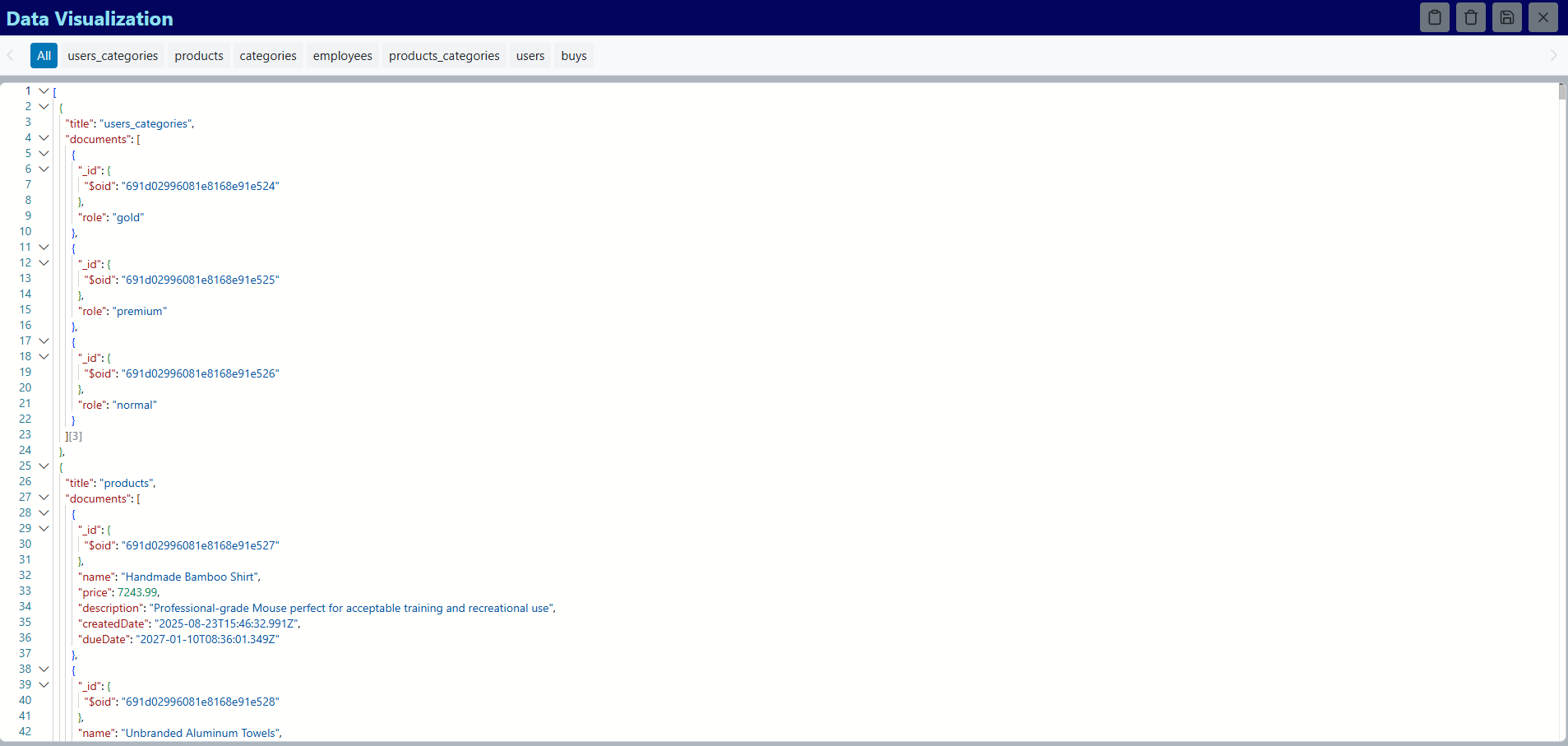Click the price value 7243.99
1568x746 pixels.
(137, 592)
